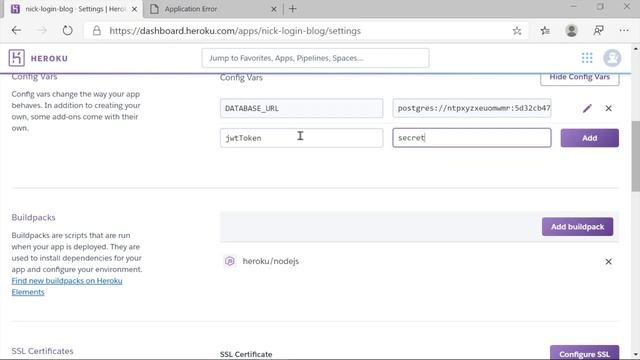Delete the DATABASE_URL config var
The width and height of the screenshot is (640, 360).
608,108
